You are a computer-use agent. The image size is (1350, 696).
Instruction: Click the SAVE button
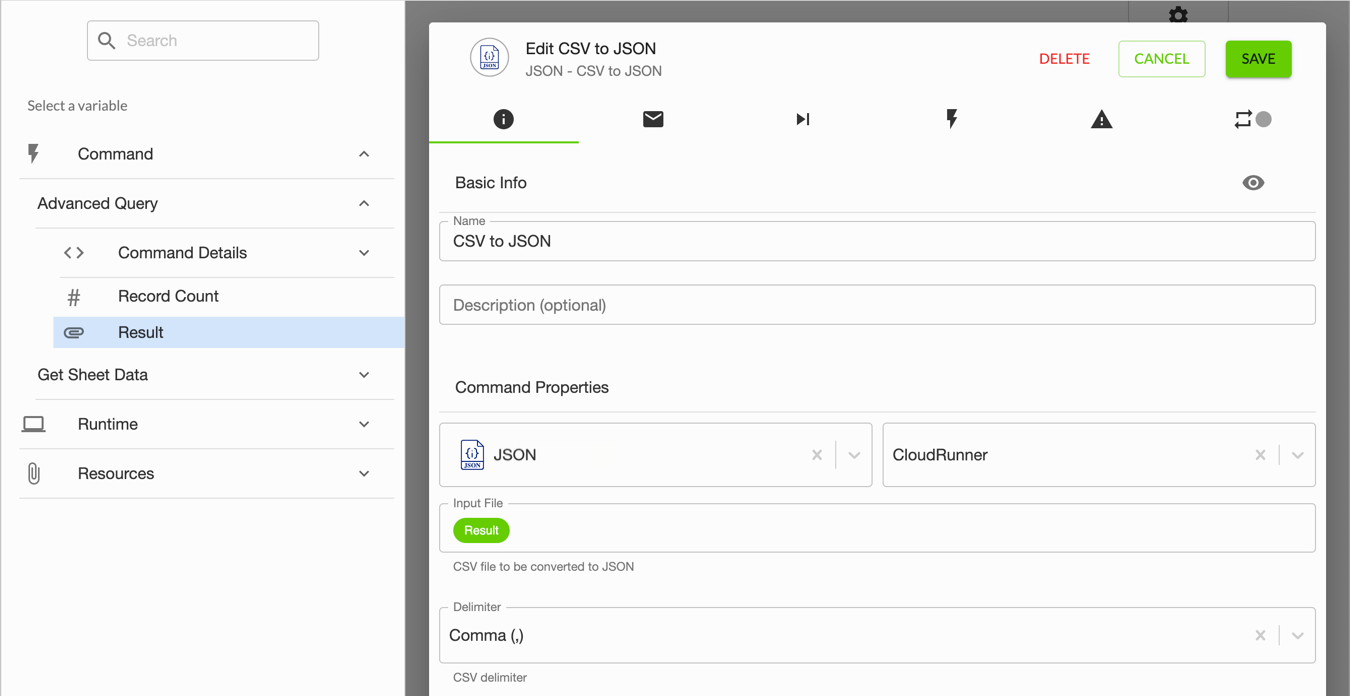point(1258,59)
